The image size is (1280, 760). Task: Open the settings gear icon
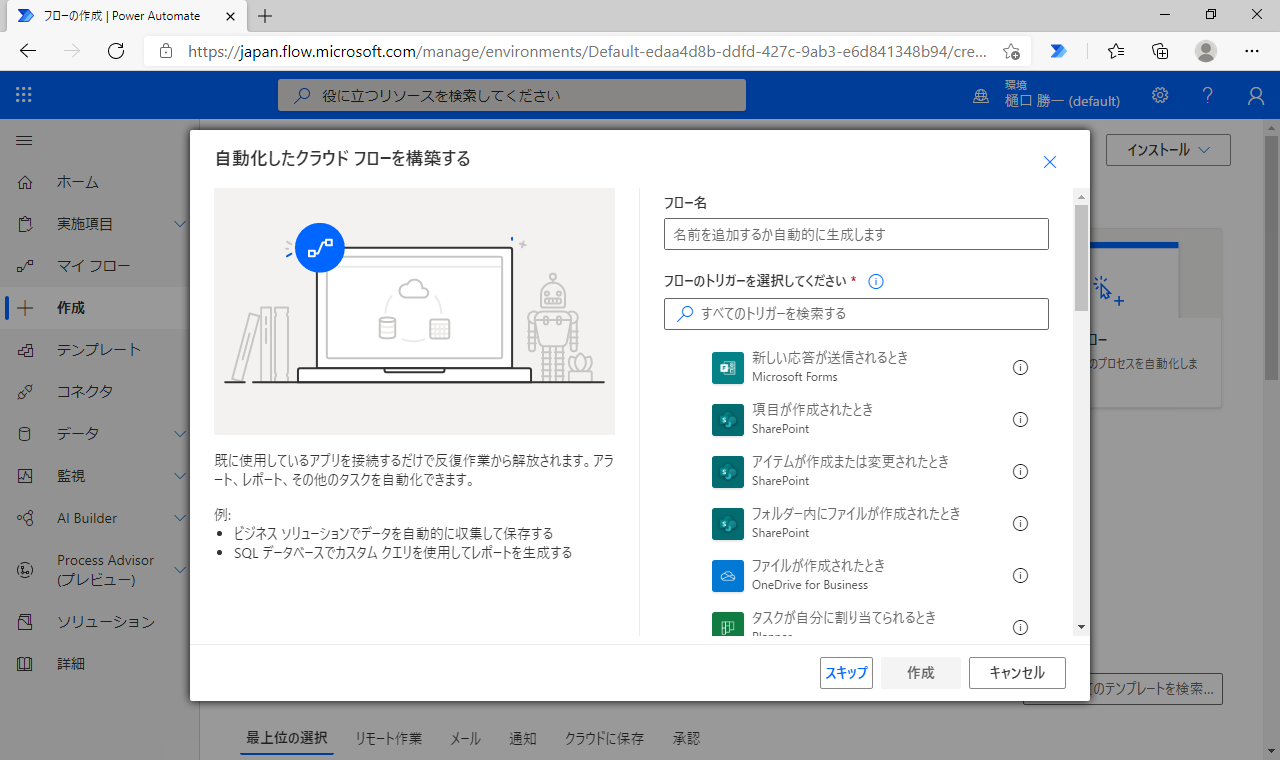pos(1160,95)
